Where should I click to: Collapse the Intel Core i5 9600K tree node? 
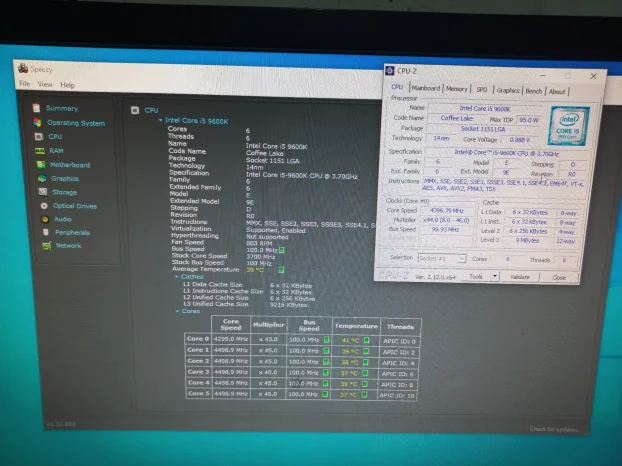(x=161, y=120)
